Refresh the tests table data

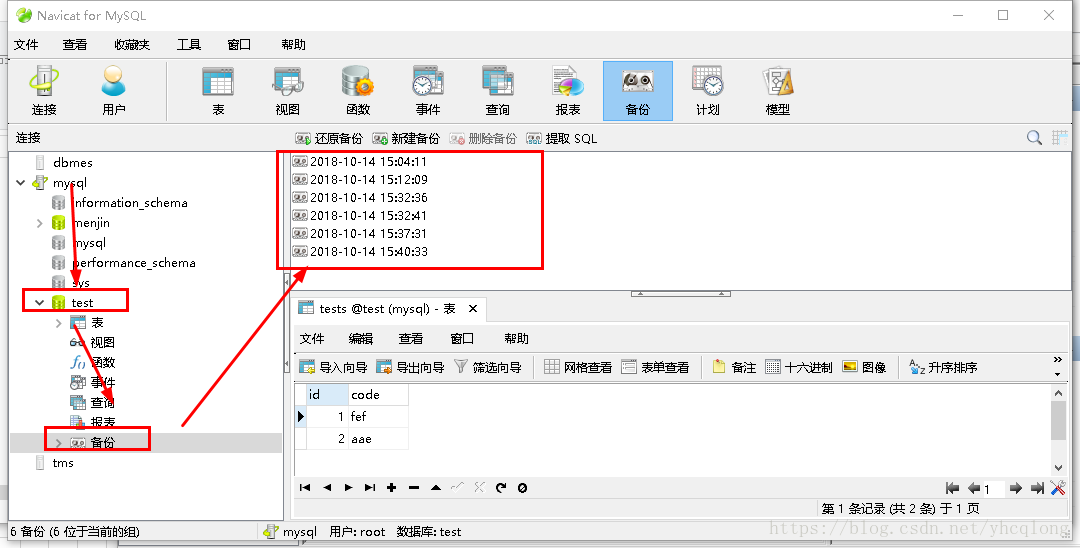coord(501,487)
